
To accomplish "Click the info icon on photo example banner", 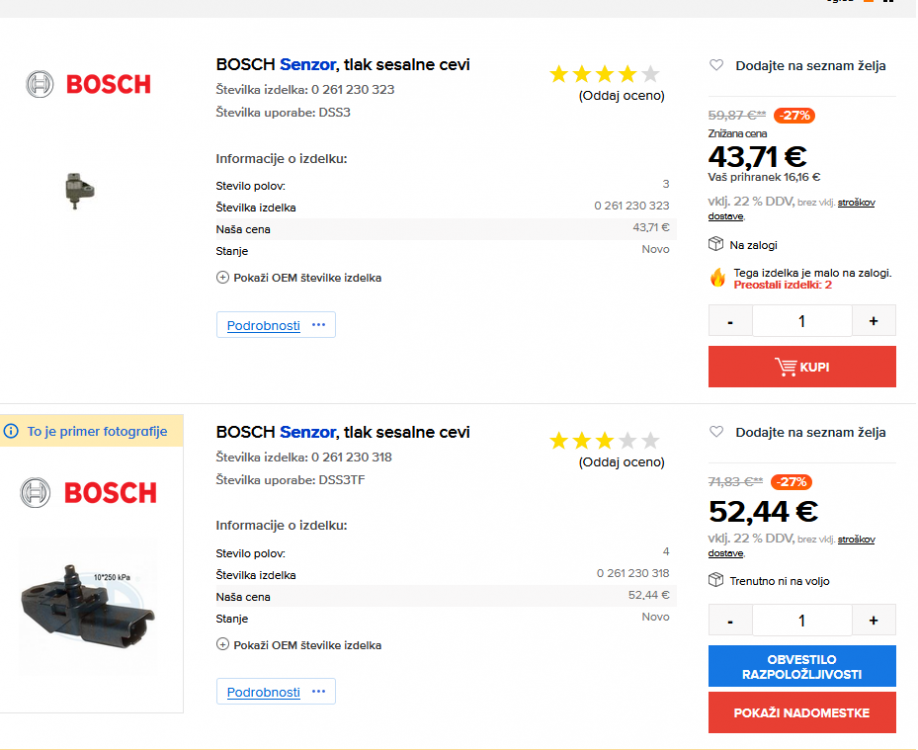I will click(12, 432).
